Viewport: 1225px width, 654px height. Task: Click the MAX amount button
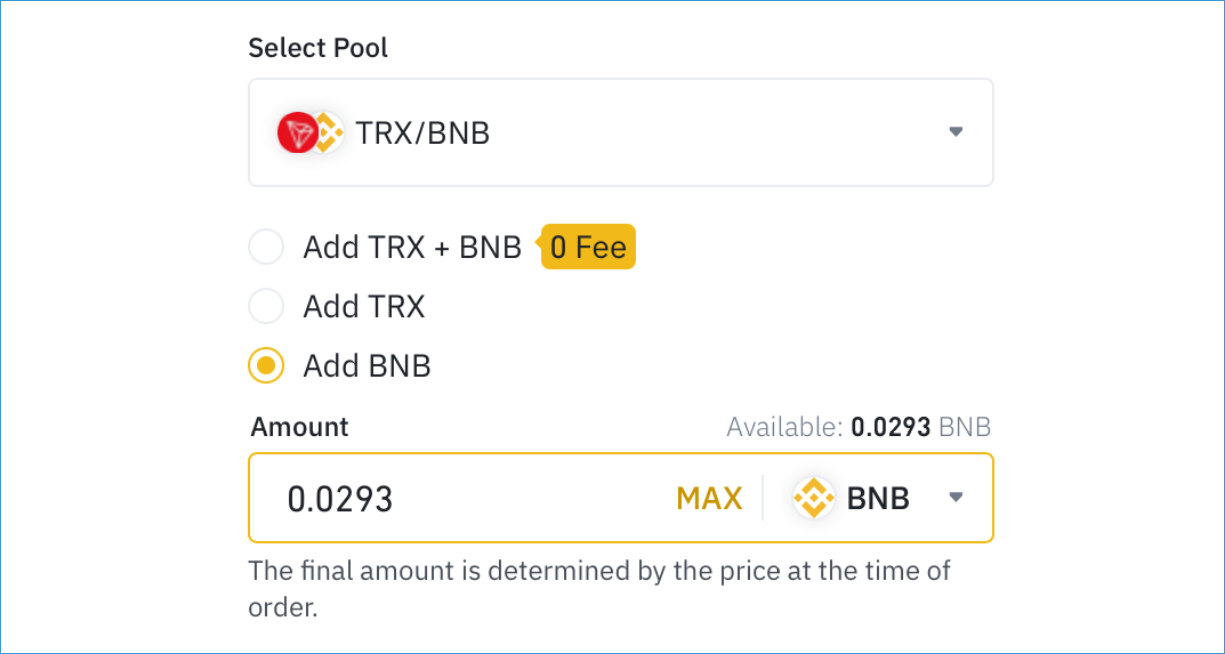pos(709,498)
